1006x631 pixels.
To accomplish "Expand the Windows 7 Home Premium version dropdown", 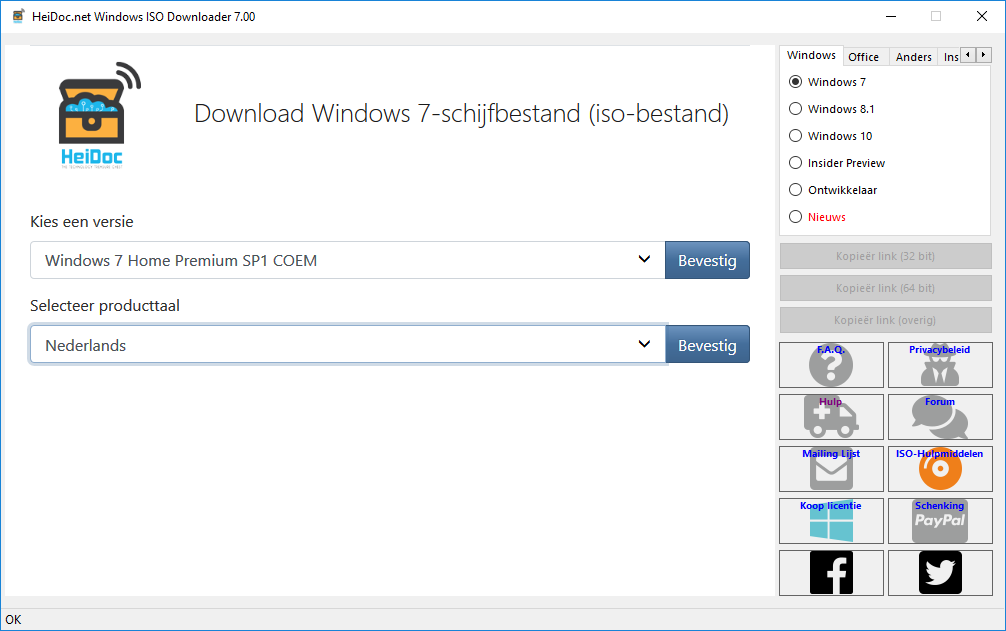I will coord(348,260).
